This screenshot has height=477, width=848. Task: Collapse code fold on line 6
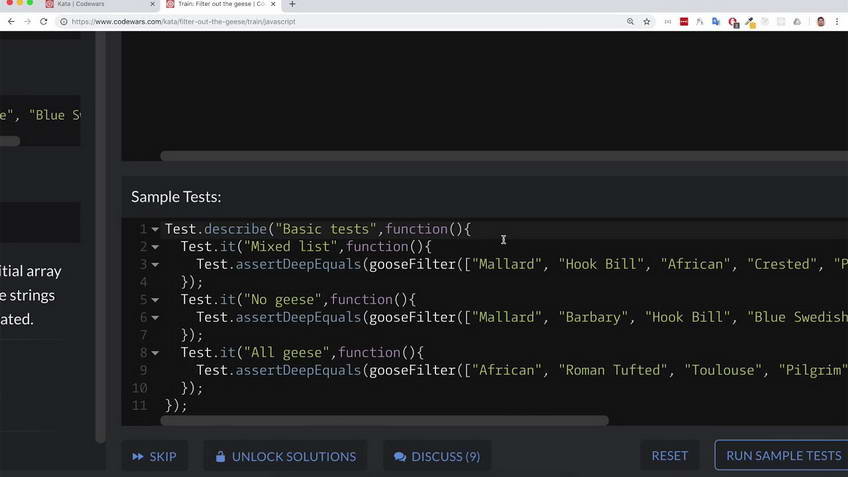tap(155, 318)
